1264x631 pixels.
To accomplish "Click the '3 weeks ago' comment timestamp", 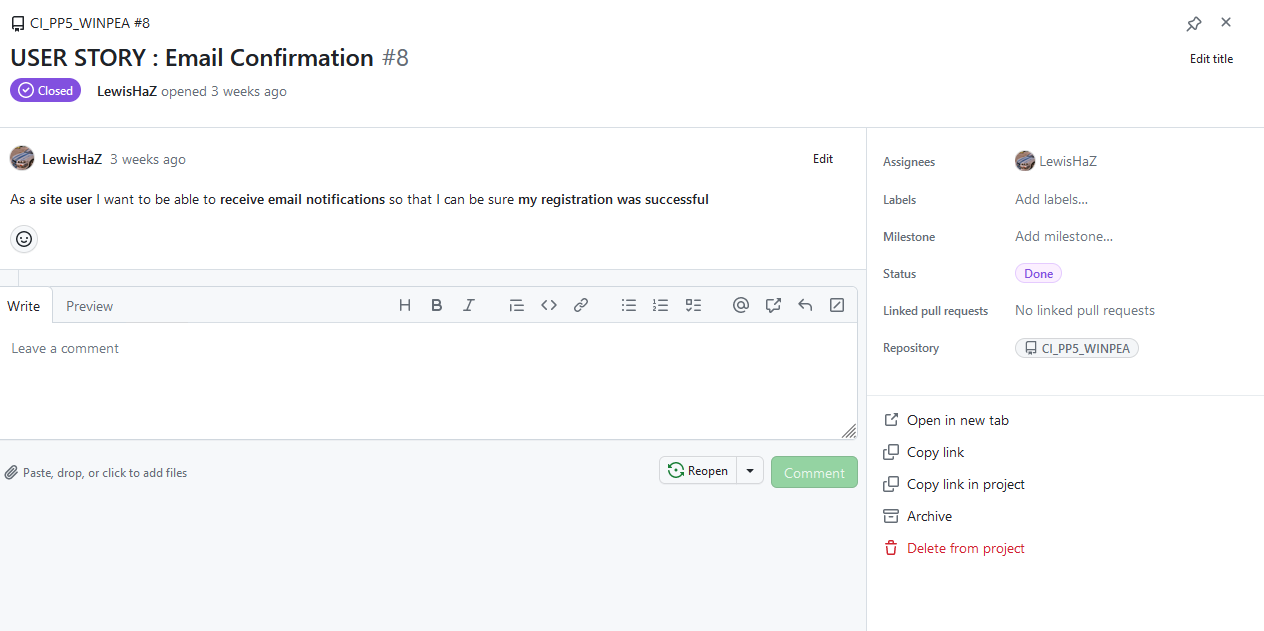I will 148,159.
